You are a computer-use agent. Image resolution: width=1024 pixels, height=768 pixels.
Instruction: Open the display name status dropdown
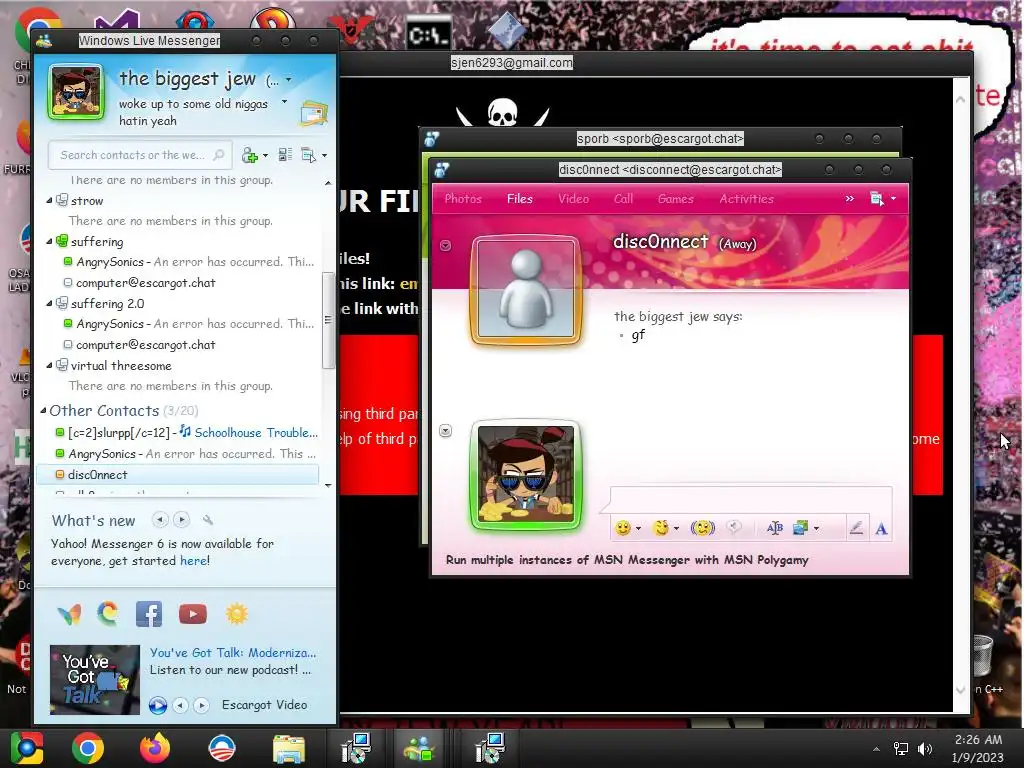[289, 80]
